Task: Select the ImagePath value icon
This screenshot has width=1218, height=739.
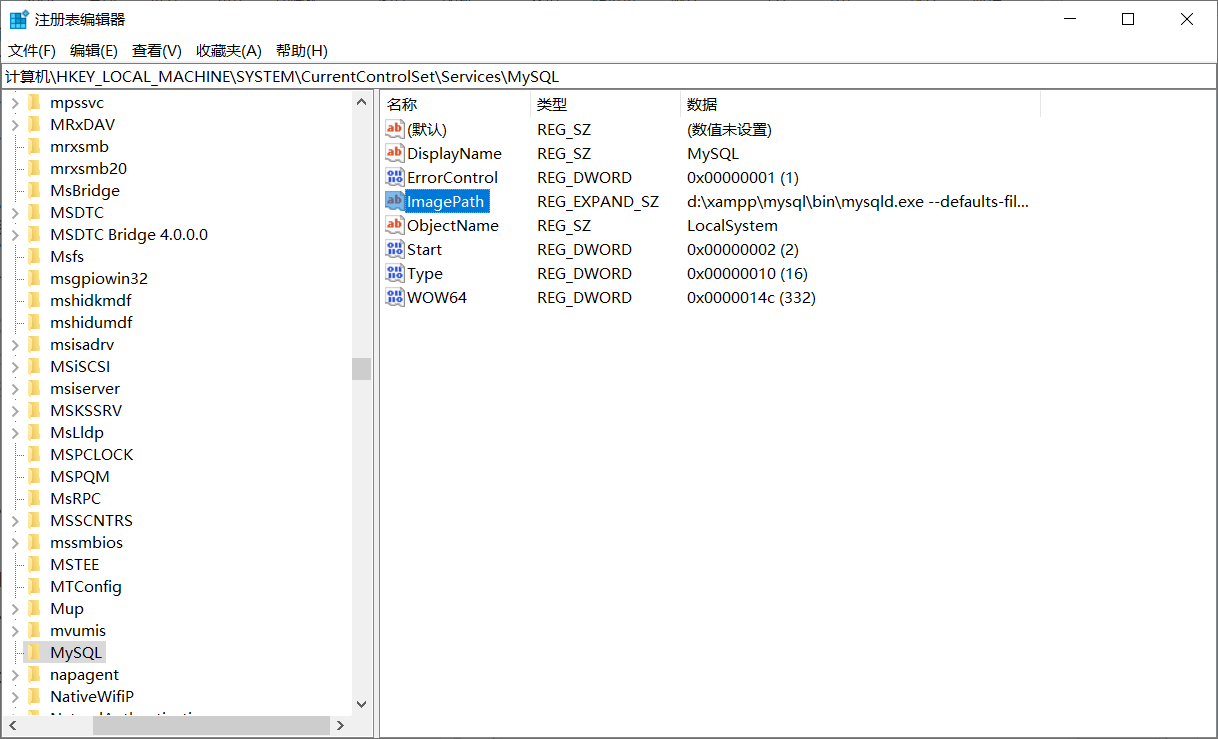Action: [394, 201]
